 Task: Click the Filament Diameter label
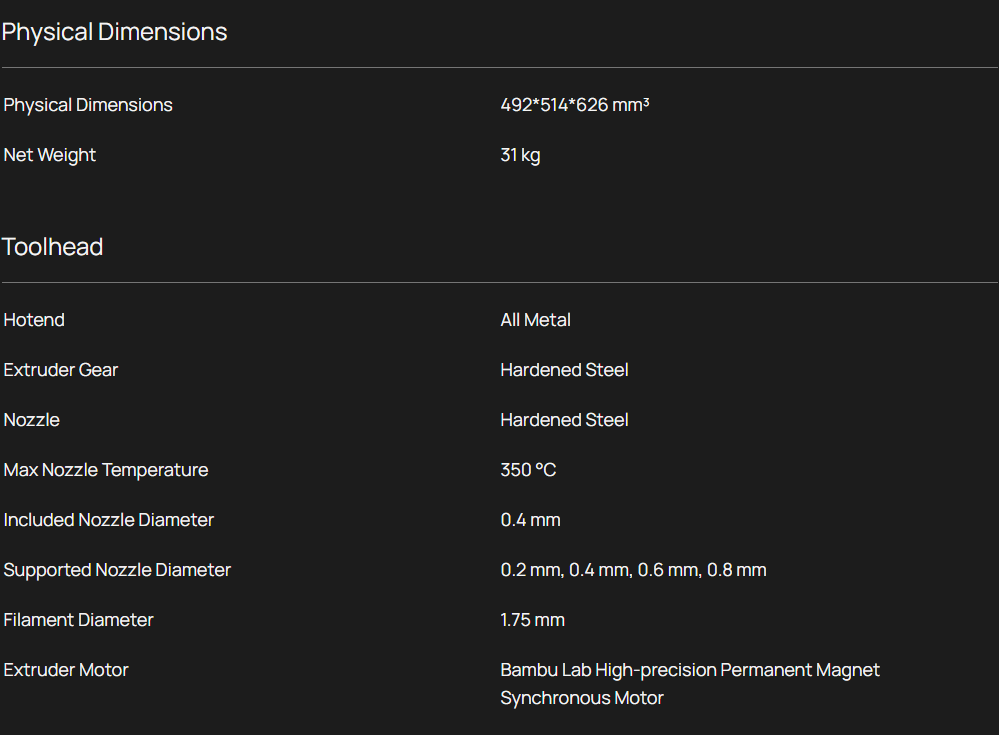[79, 620]
